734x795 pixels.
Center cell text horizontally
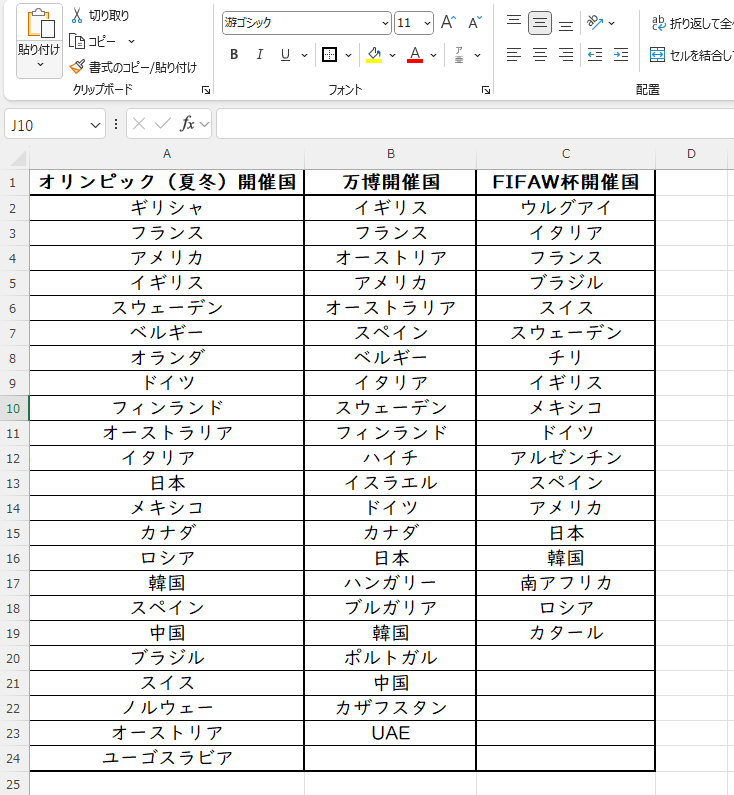click(x=540, y=54)
